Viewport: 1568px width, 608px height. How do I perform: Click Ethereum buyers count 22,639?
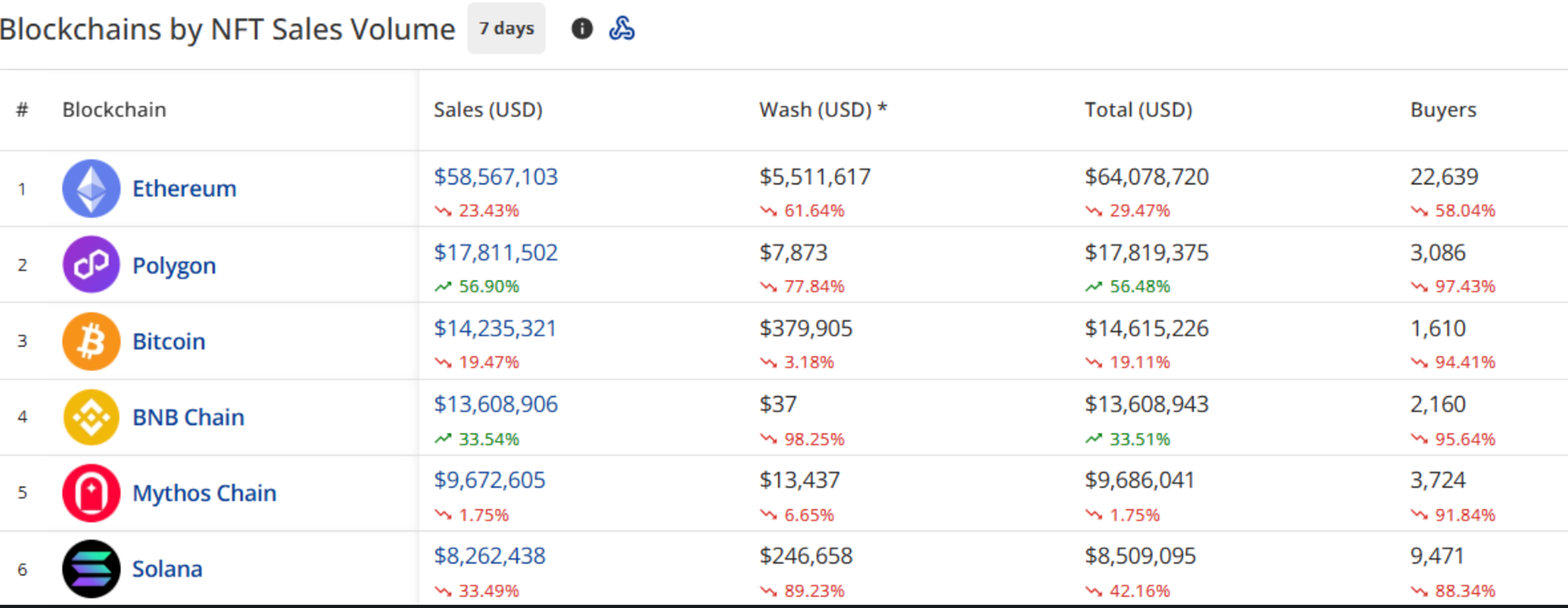(x=1444, y=177)
